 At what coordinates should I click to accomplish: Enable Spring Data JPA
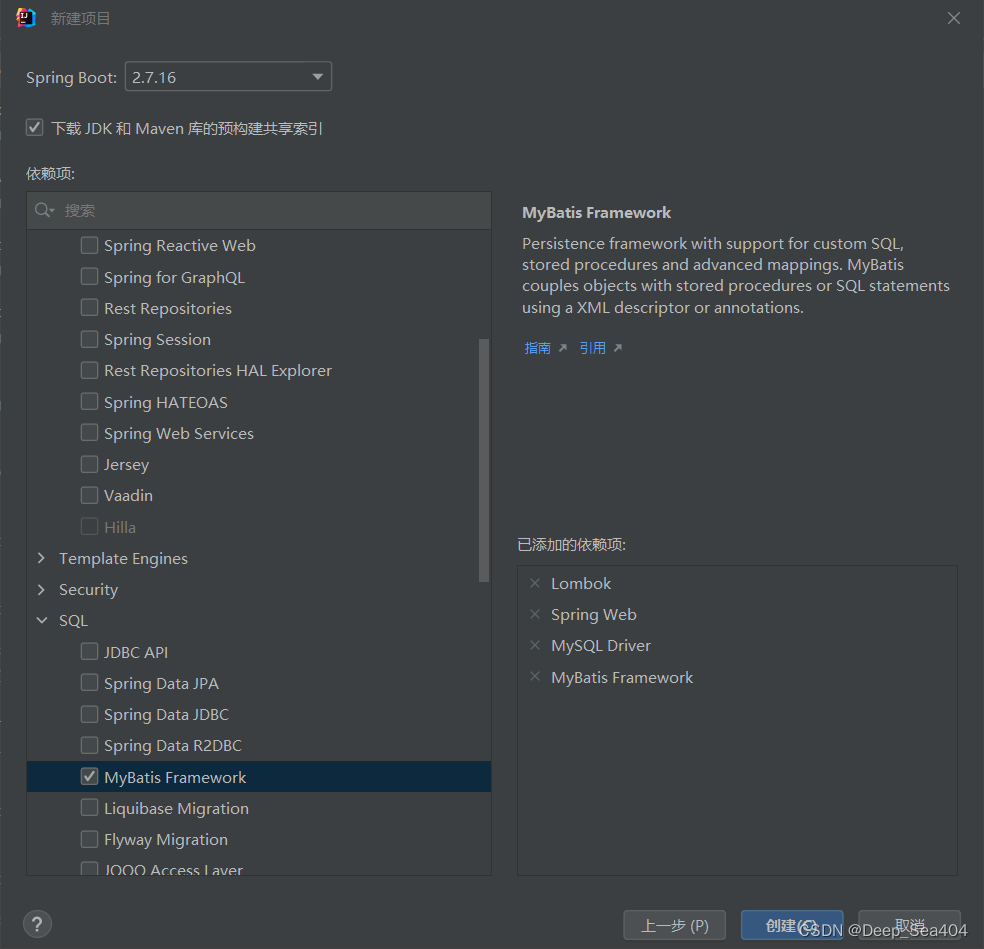pyautogui.click(x=89, y=683)
